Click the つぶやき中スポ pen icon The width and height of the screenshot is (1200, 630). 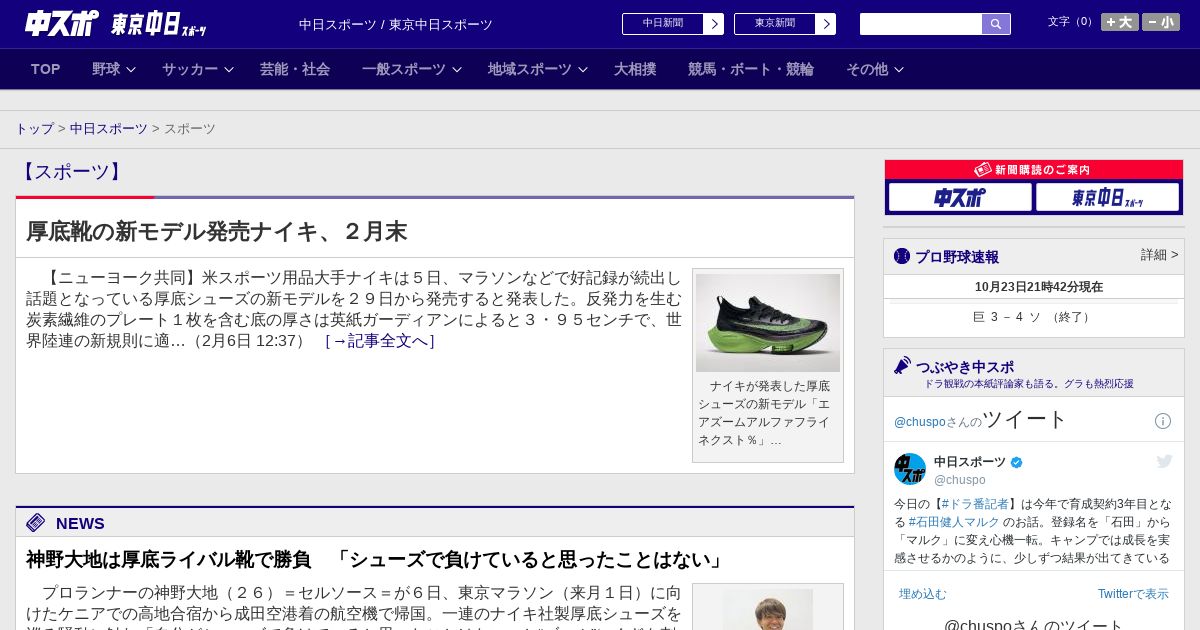[902, 365]
